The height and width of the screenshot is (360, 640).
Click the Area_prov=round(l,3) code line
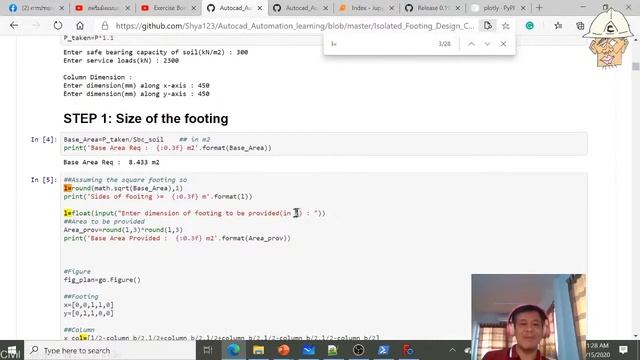pyautogui.click(x=123, y=230)
